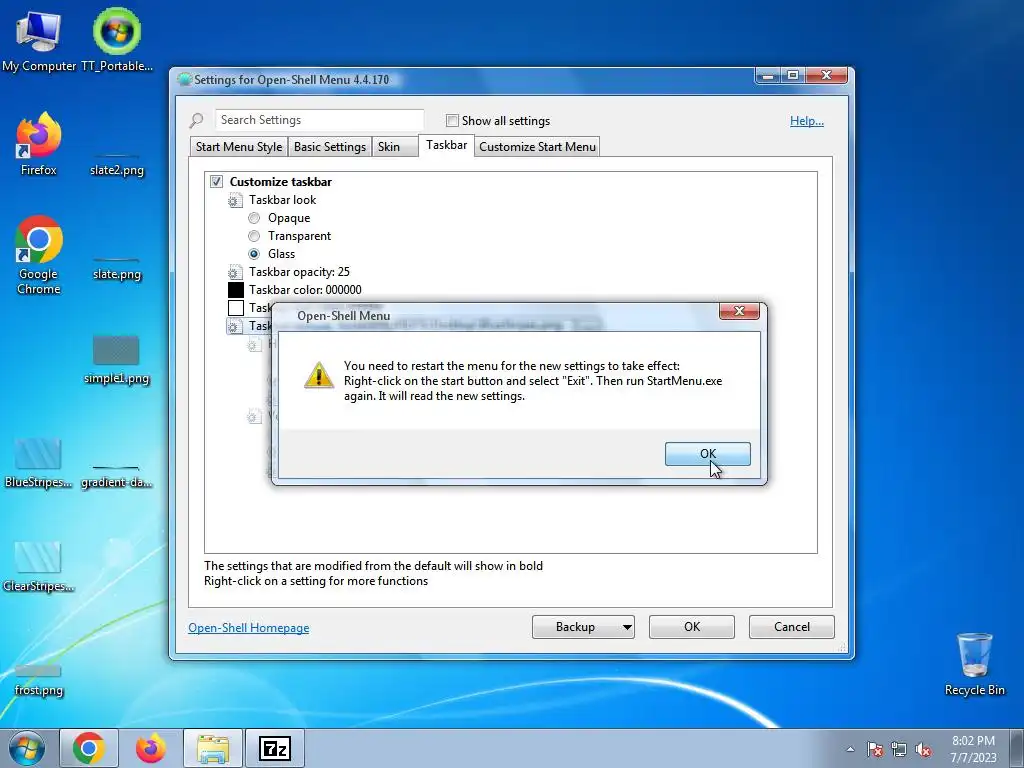Select the Taskbar opacity: 25 setting
Screen dimensions: 1024x768
tap(299, 272)
